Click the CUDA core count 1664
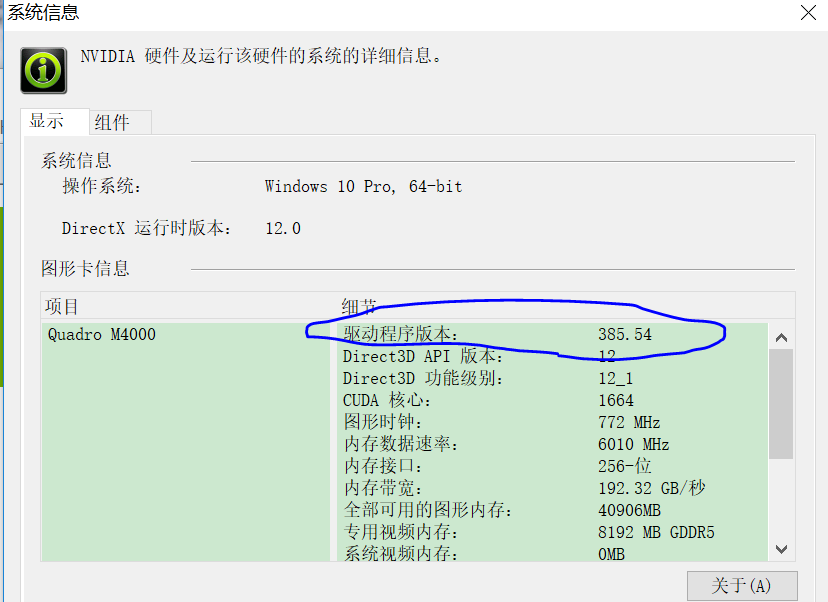Screen dimensions: 828x602 (x=616, y=400)
